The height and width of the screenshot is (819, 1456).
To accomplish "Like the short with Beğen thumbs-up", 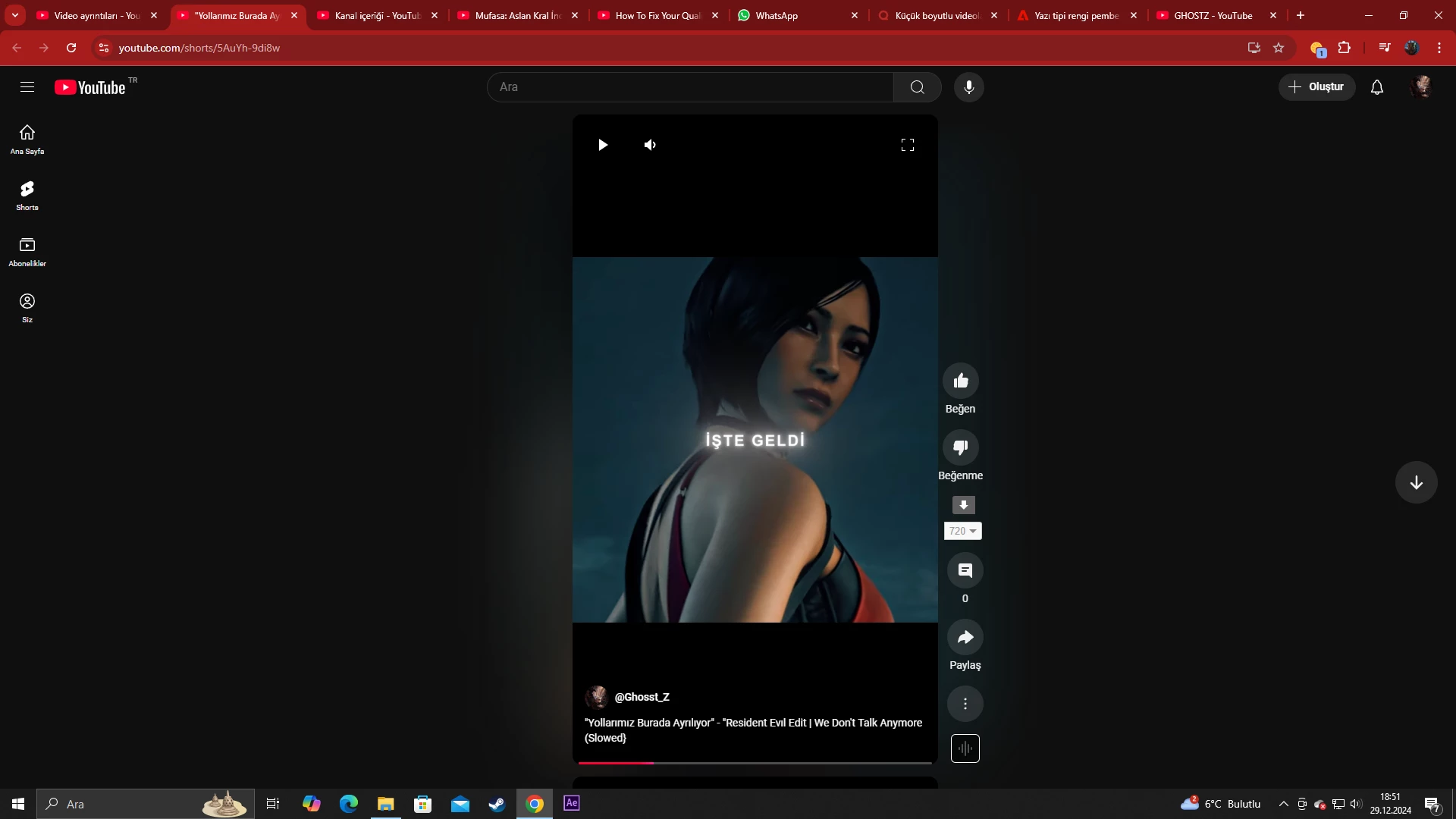I will coord(960,381).
